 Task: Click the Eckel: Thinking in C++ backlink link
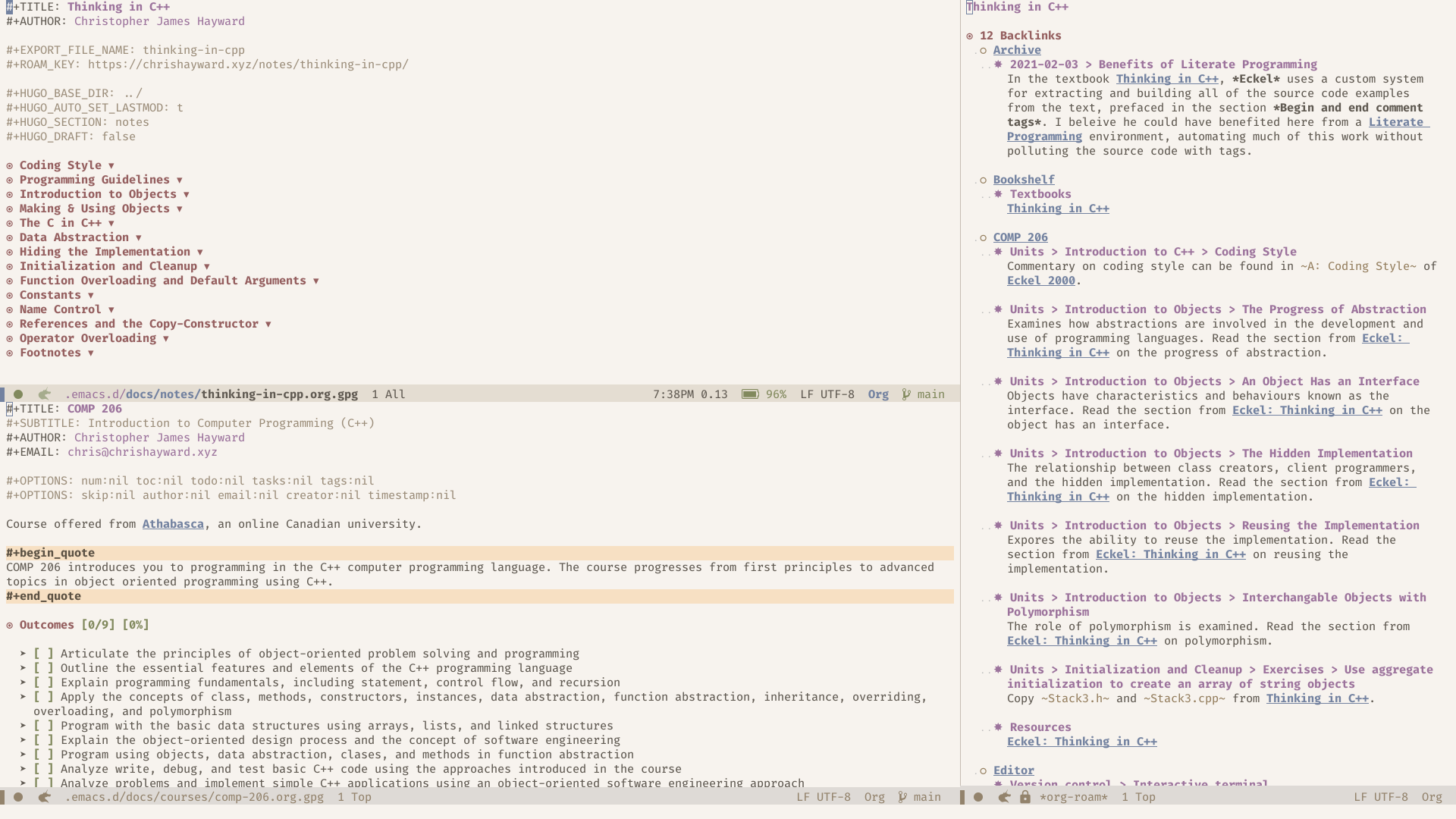1082,741
